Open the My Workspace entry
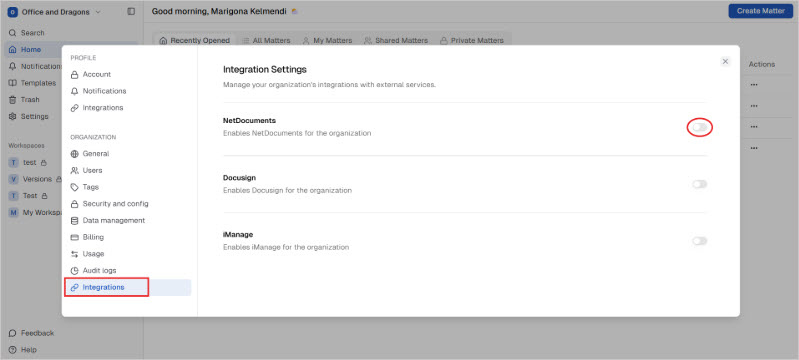This screenshot has width=799, height=360. [34, 212]
